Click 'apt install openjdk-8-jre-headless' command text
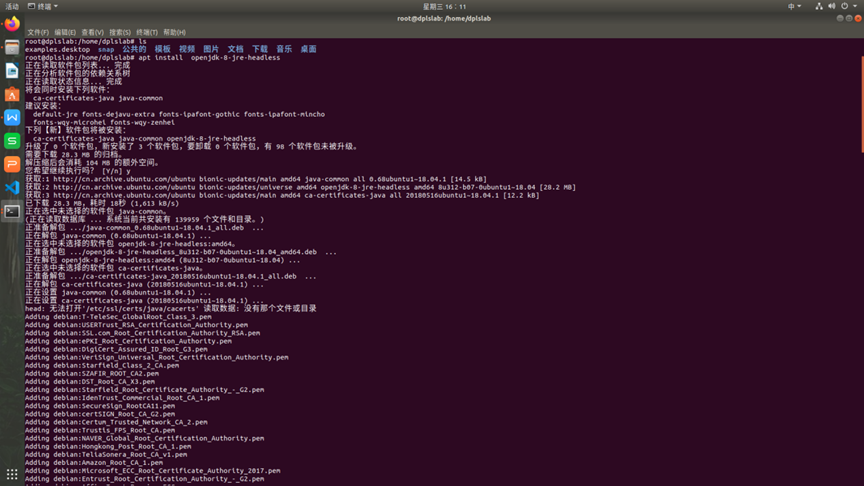This screenshot has height=486, width=864. (209, 57)
